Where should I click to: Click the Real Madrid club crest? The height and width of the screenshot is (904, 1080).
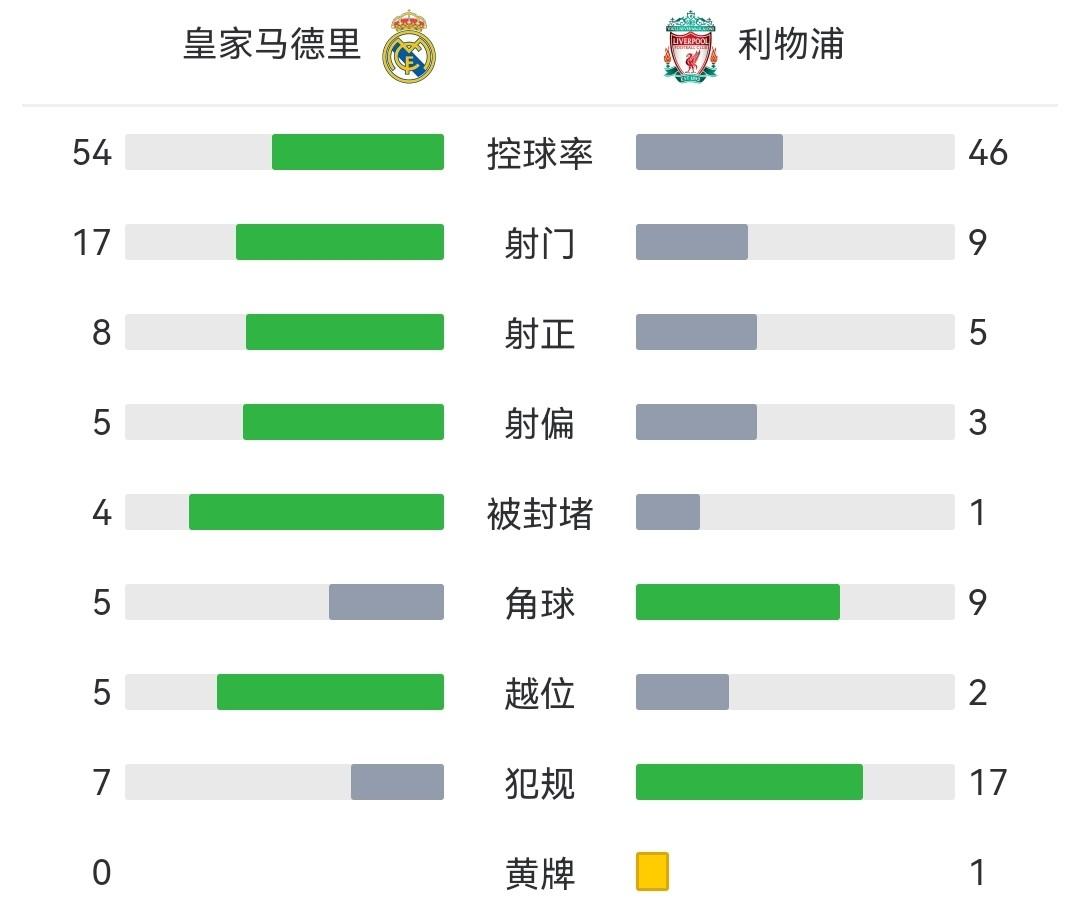tap(411, 46)
